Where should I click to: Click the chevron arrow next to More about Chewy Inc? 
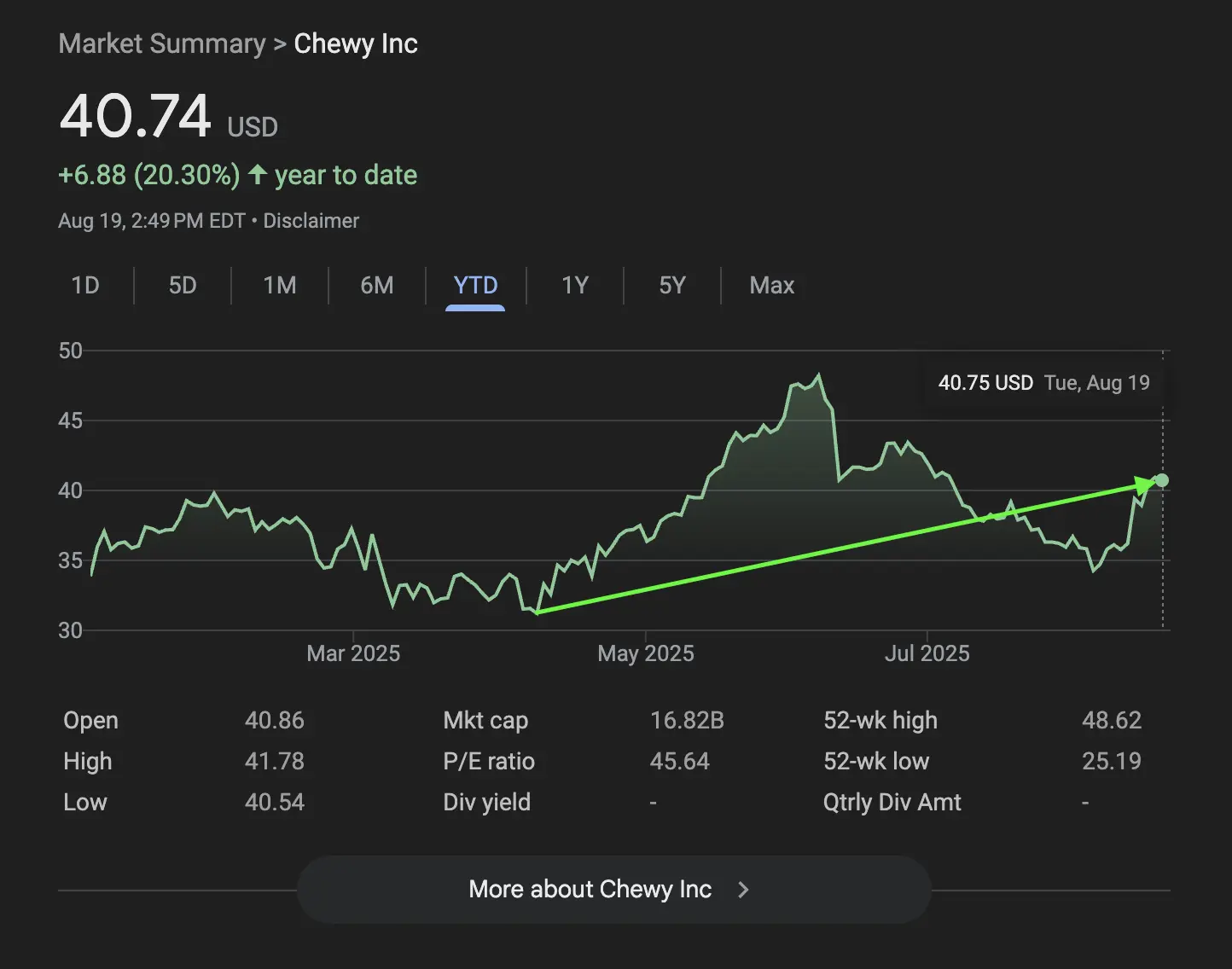(743, 890)
